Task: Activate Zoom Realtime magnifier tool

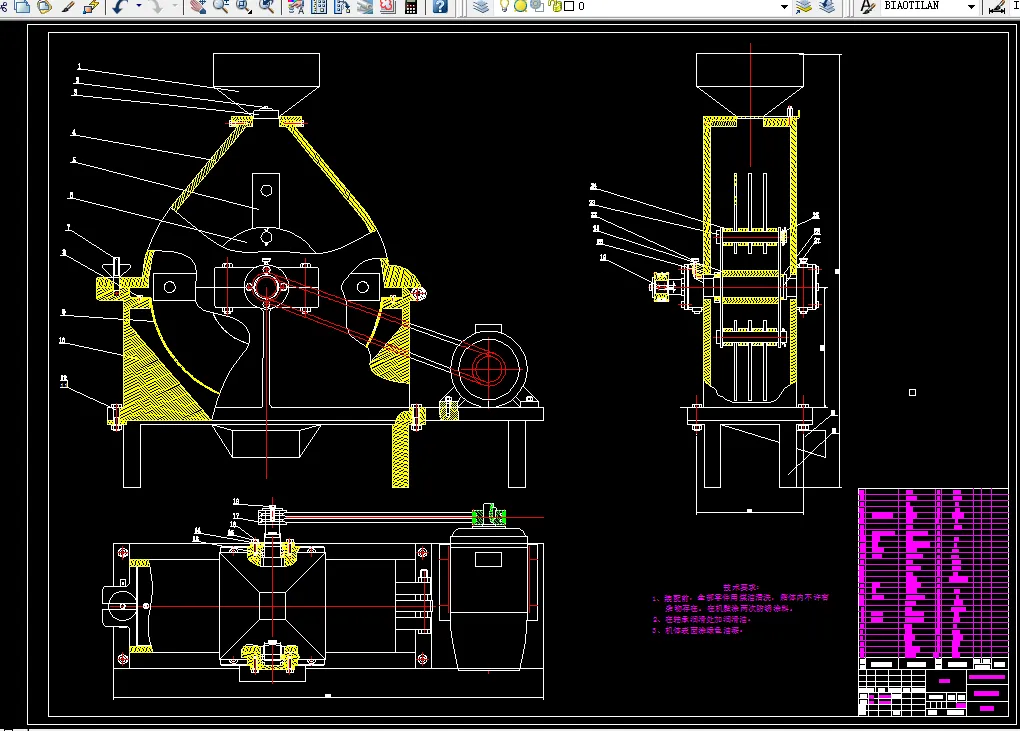Action: coord(221,7)
